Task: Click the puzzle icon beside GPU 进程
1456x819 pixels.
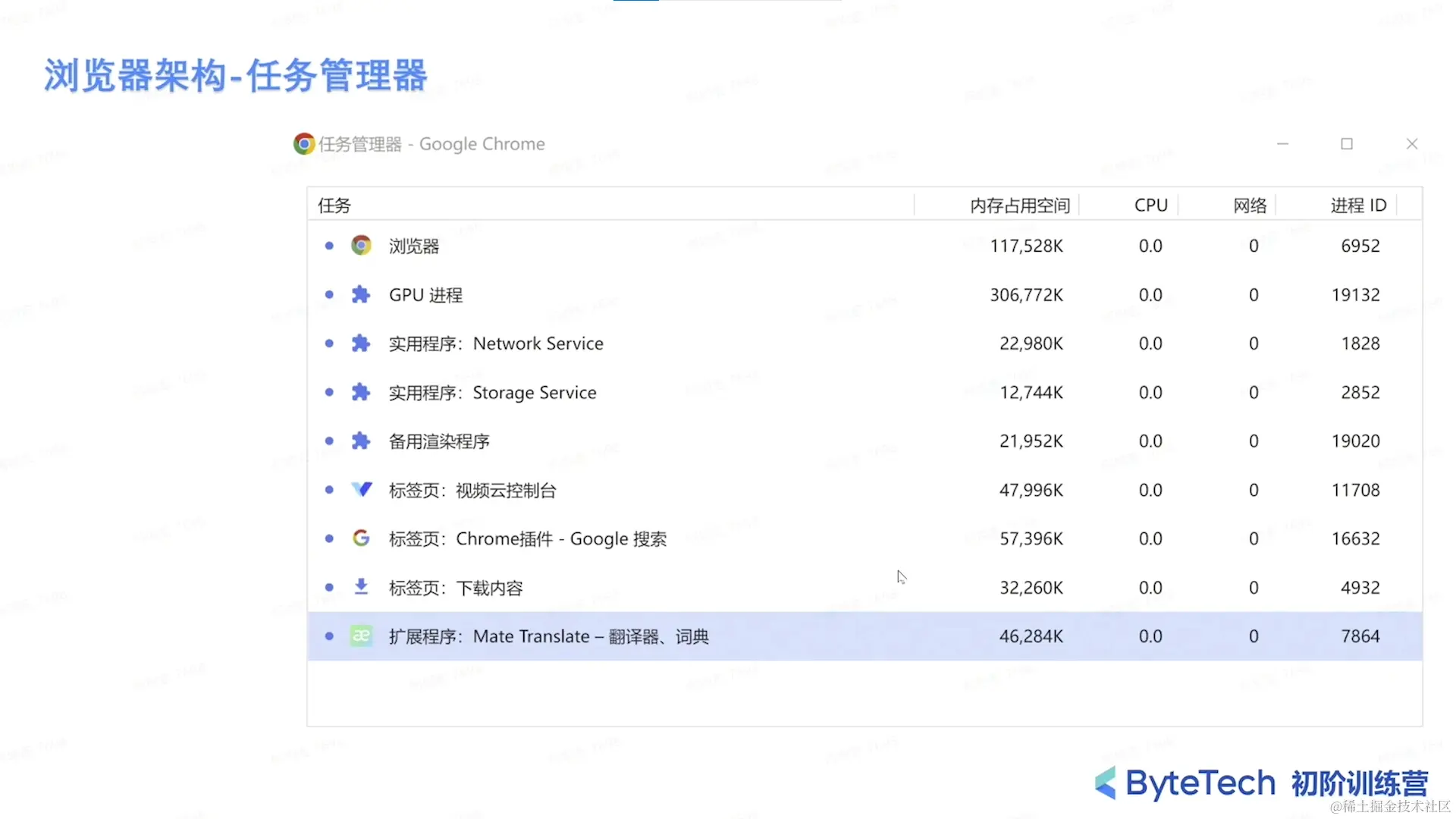Action: tap(361, 295)
